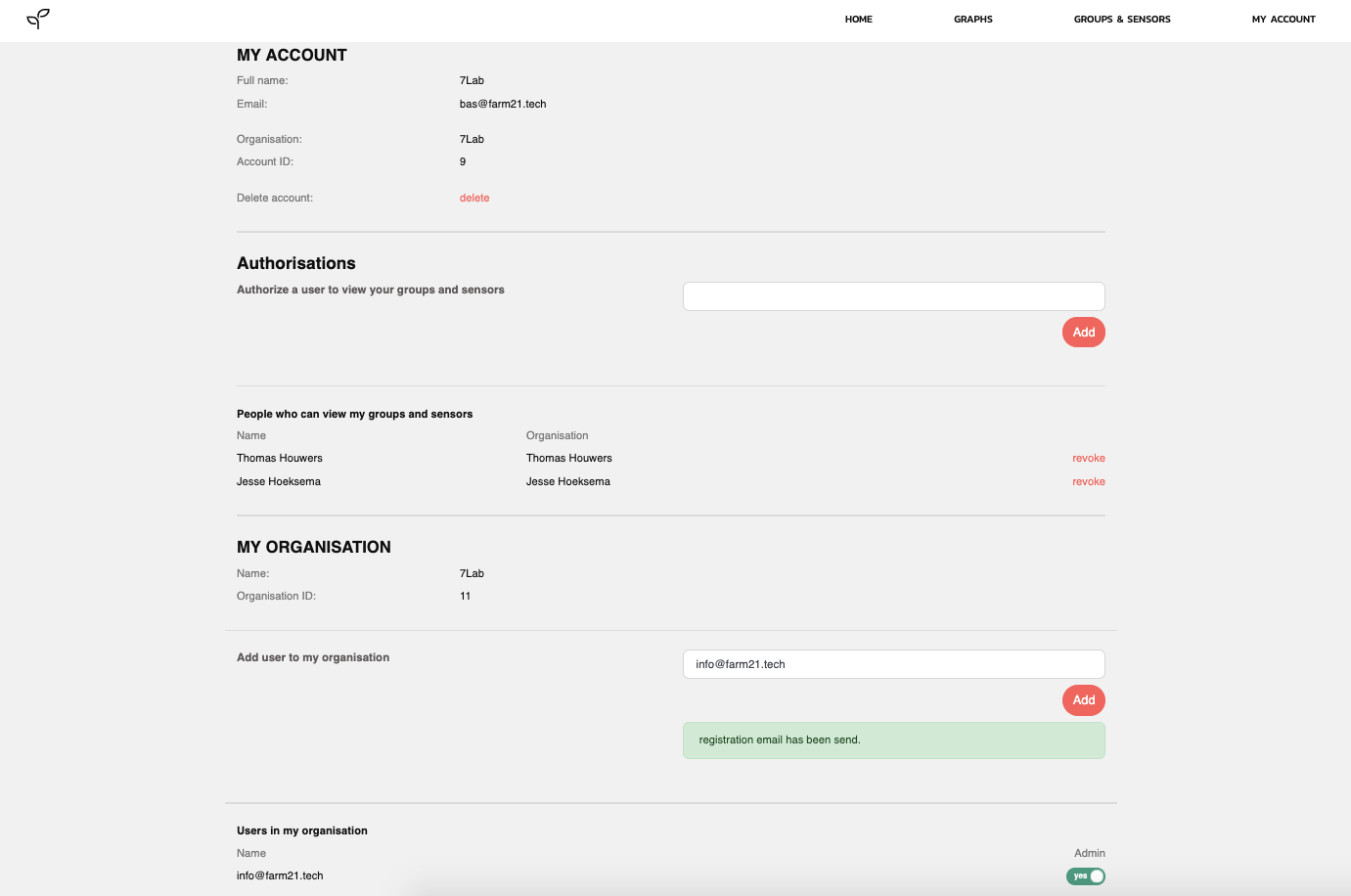Revoke access for Thomas Houwers
The width and height of the screenshot is (1351, 896).
click(1088, 458)
